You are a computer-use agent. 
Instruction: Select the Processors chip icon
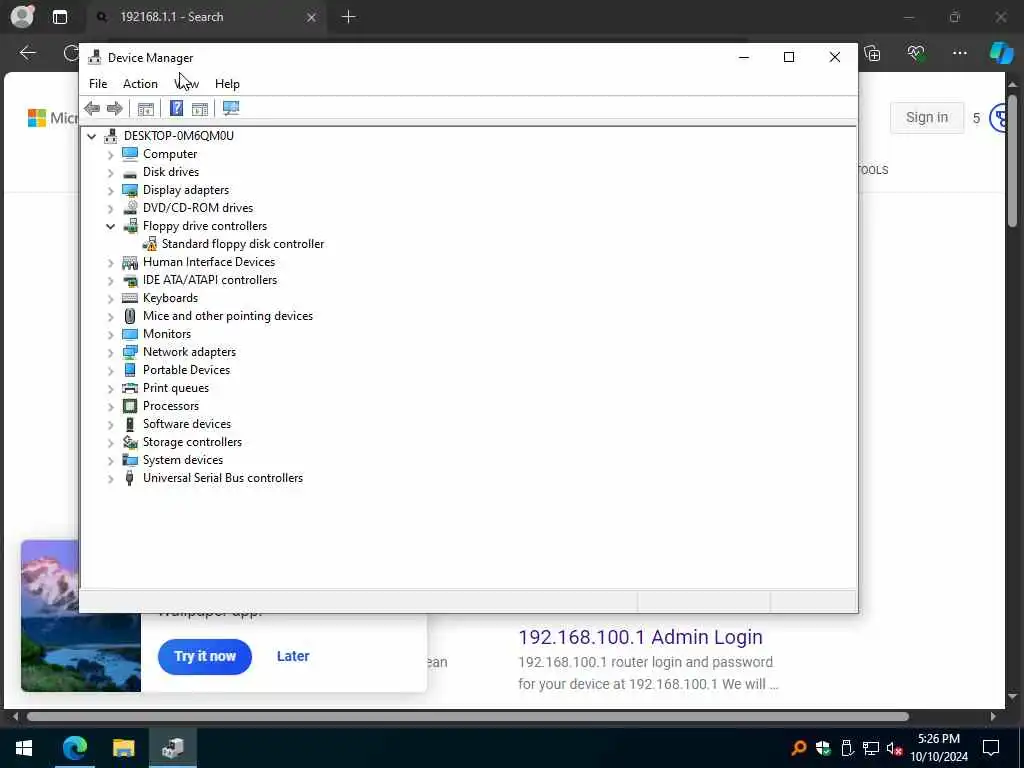pyautogui.click(x=130, y=406)
